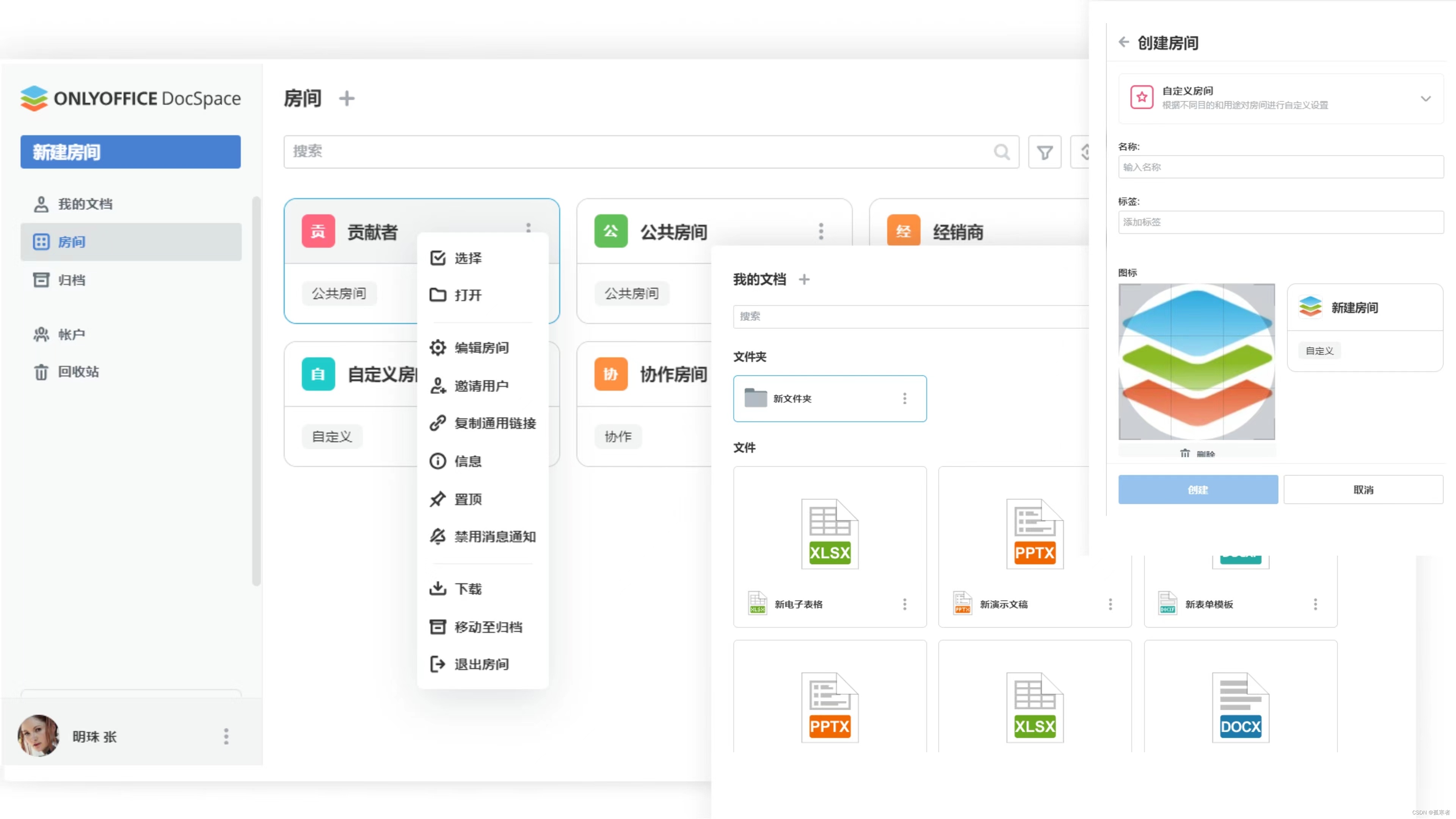1456x819 pixels.
Task: Expand the 自定义房间 room type dropdown
Action: (x=1426, y=98)
